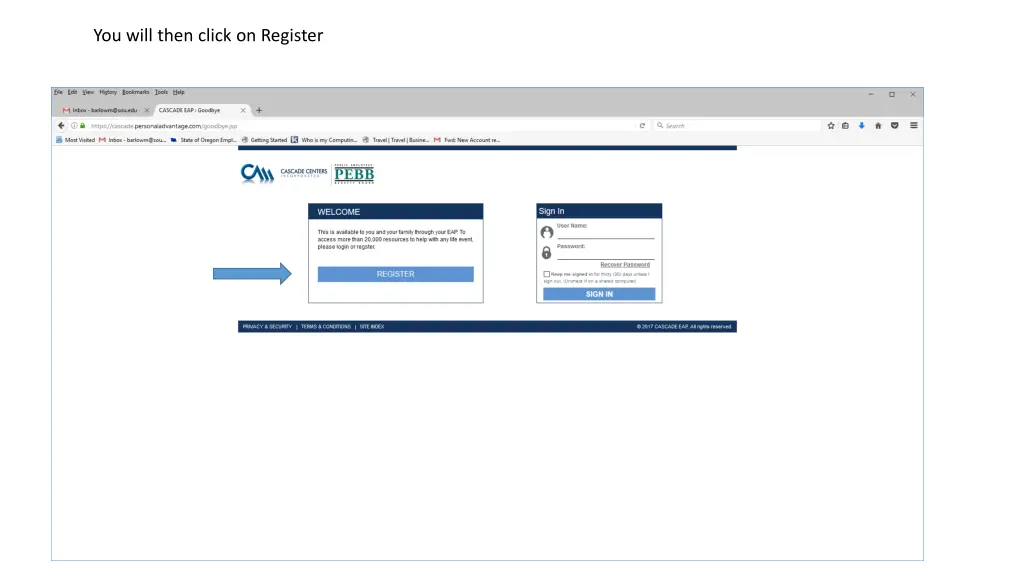Switch to the Inbox - barlowm@sou.edu tab
The height and width of the screenshot is (576, 1024).
pyautogui.click(x=106, y=110)
